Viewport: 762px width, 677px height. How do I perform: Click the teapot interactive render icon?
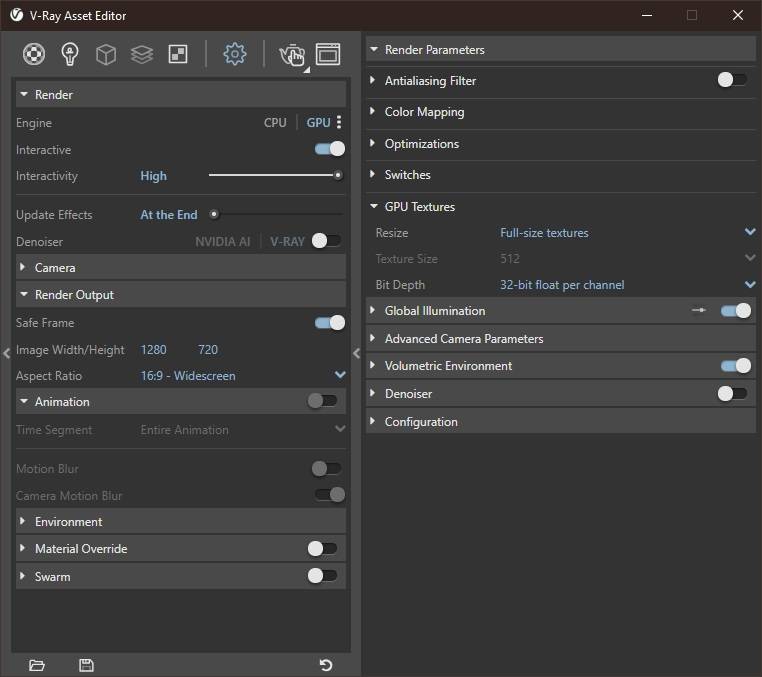292,54
